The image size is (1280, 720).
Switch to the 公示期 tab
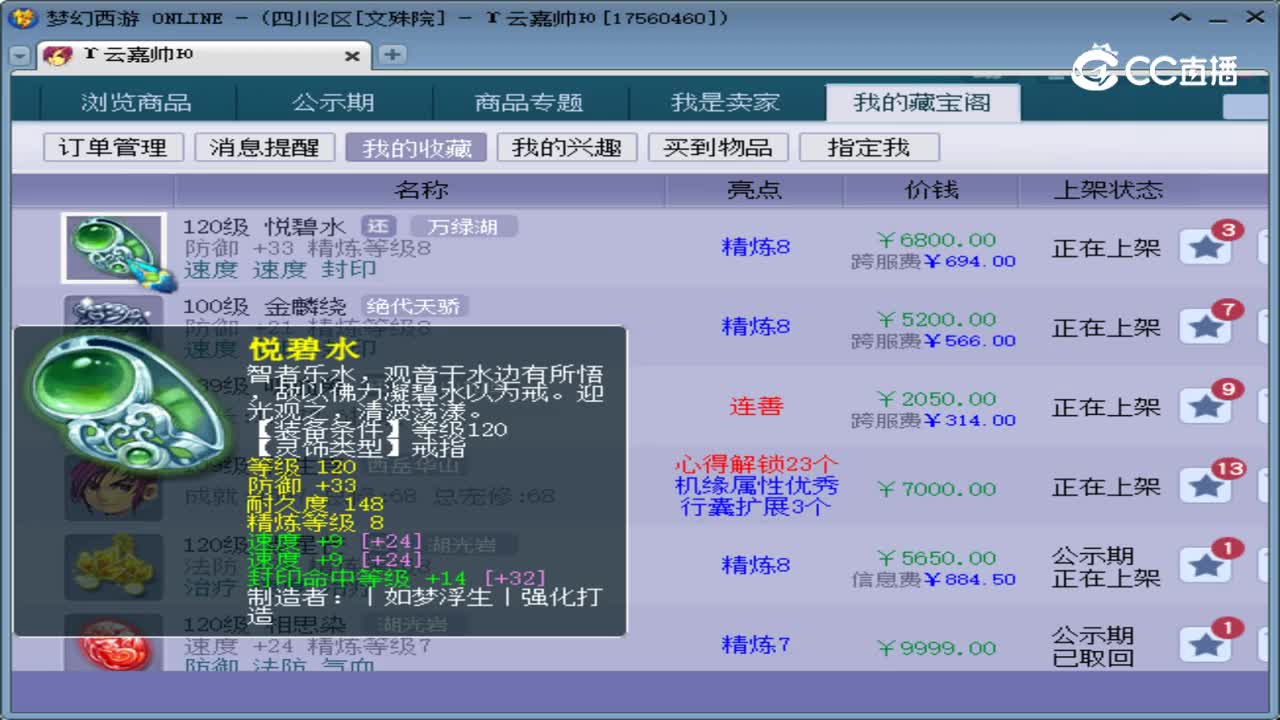333,103
